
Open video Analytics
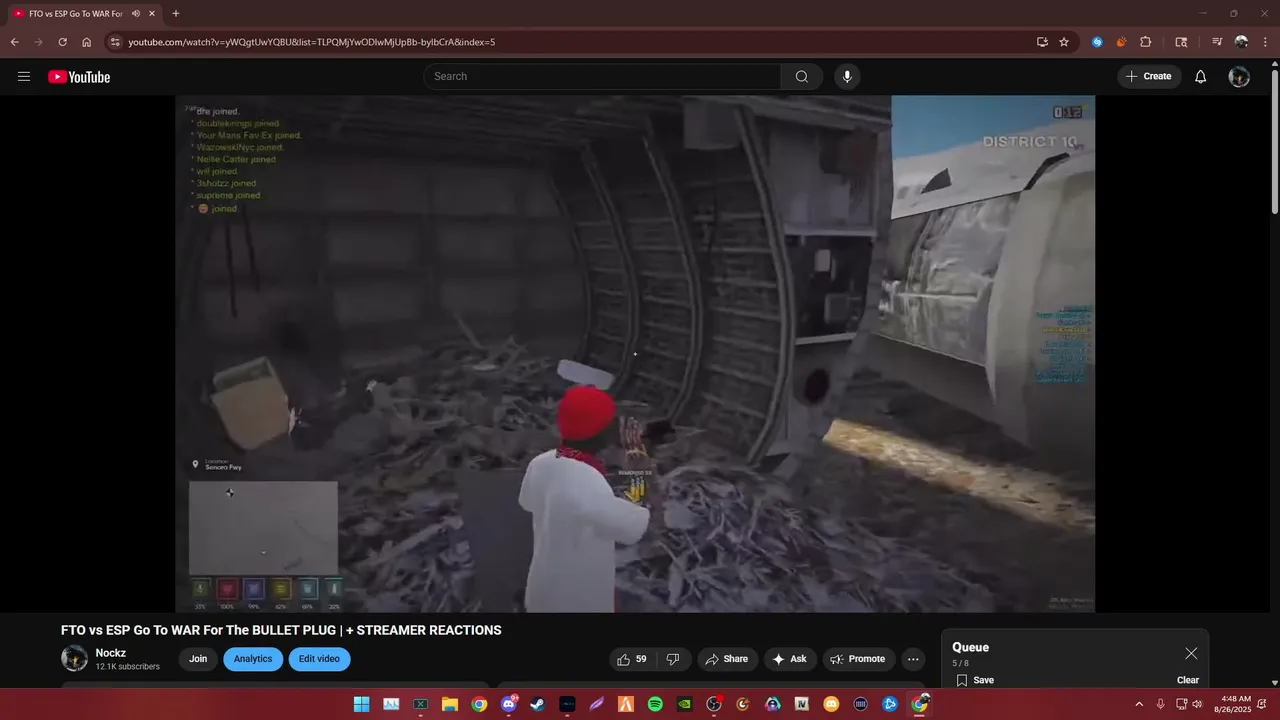click(x=253, y=659)
